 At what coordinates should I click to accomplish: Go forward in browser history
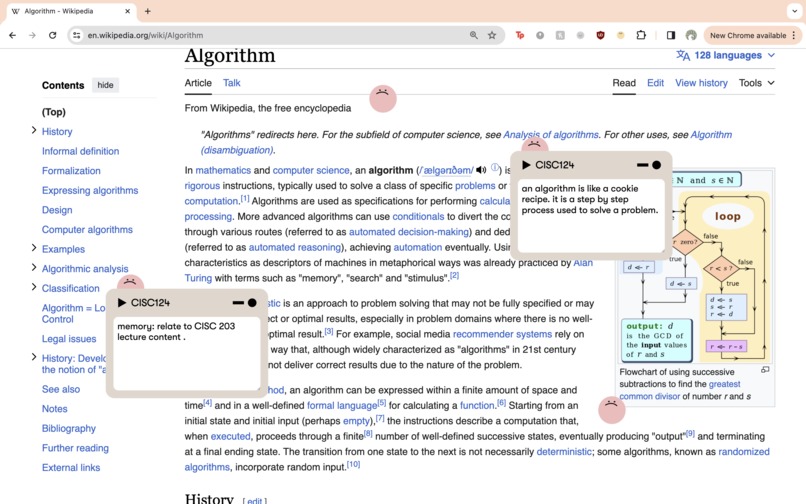point(32,35)
